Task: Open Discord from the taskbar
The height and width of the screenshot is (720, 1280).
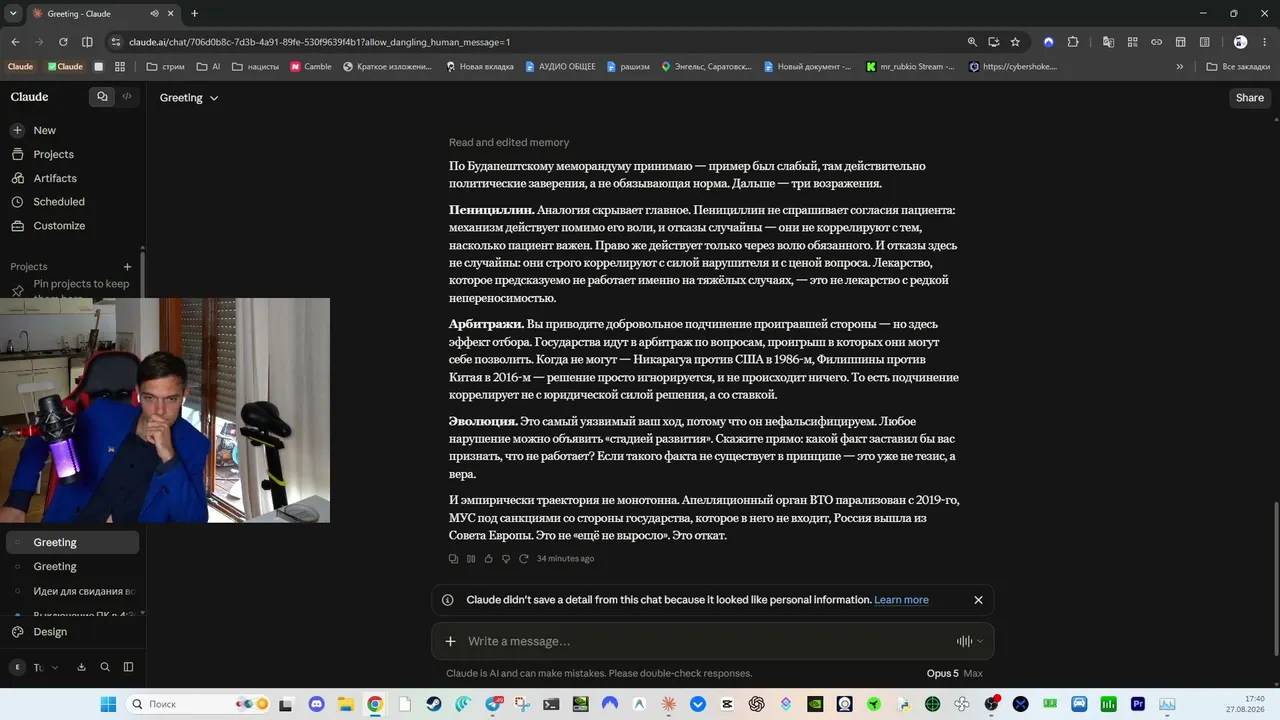Action: click(316, 704)
